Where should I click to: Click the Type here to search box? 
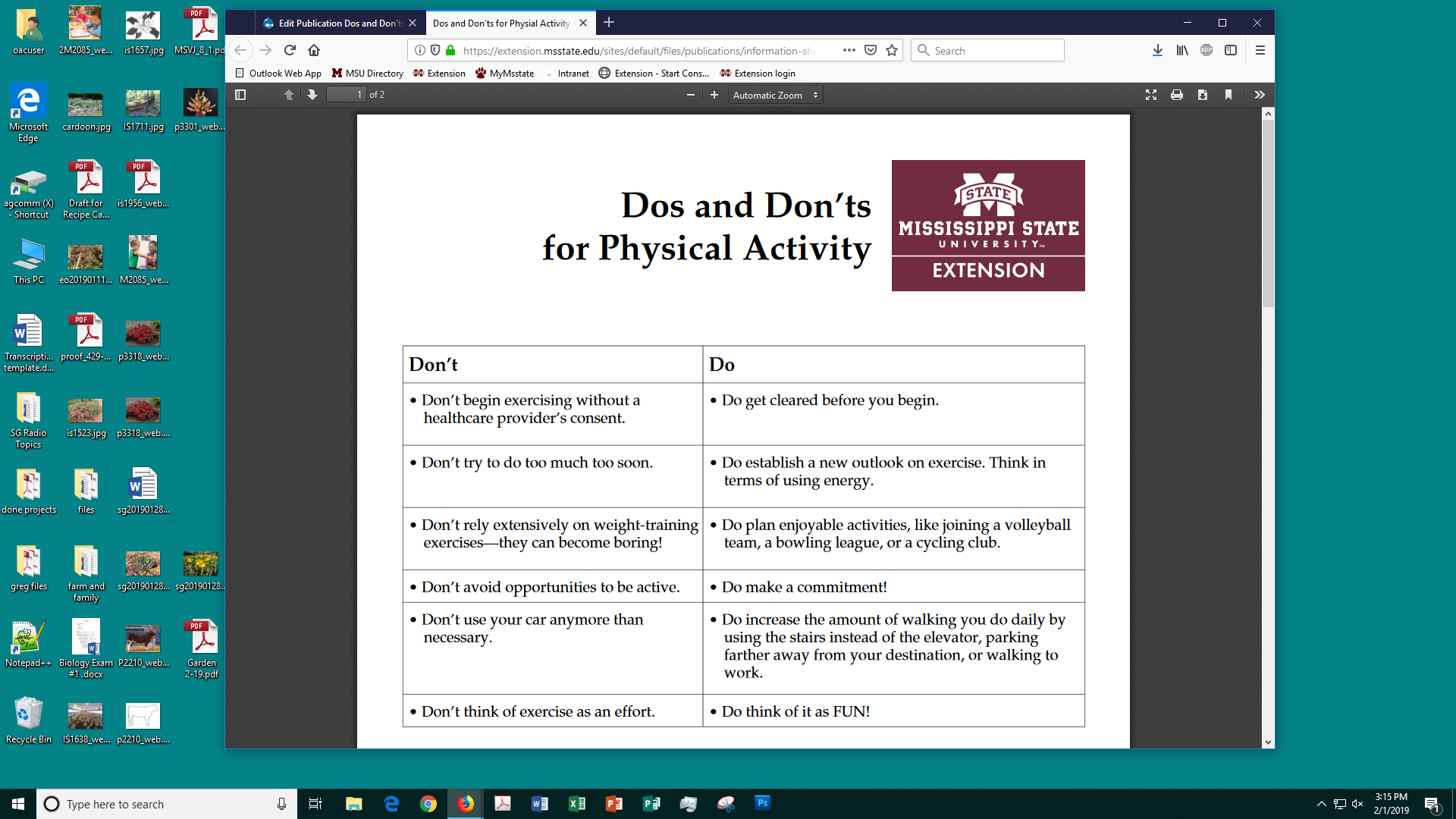(x=167, y=804)
